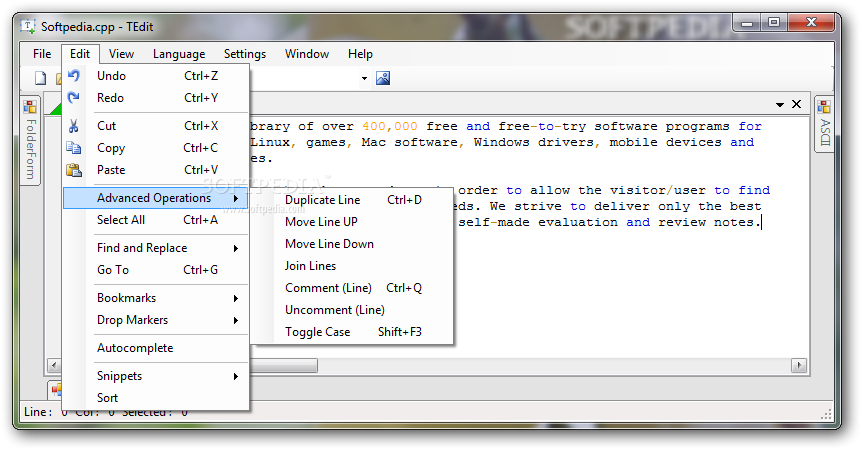
Task: Open the ASCII side panel icon
Action: (824, 107)
